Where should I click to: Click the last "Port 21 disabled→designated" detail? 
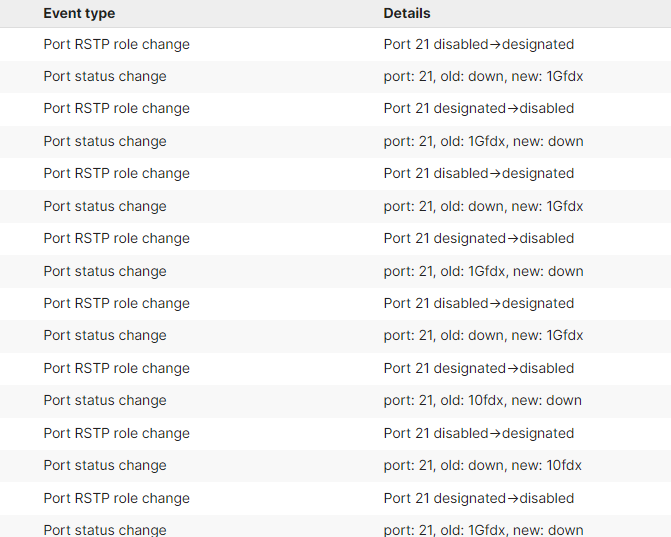coord(479,433)
